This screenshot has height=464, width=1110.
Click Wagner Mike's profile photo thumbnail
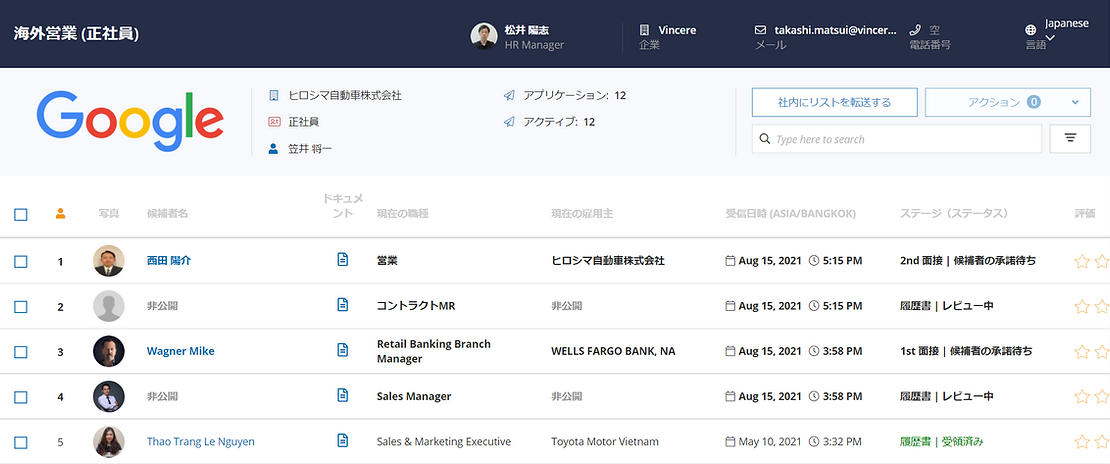[x=108, y=351]
